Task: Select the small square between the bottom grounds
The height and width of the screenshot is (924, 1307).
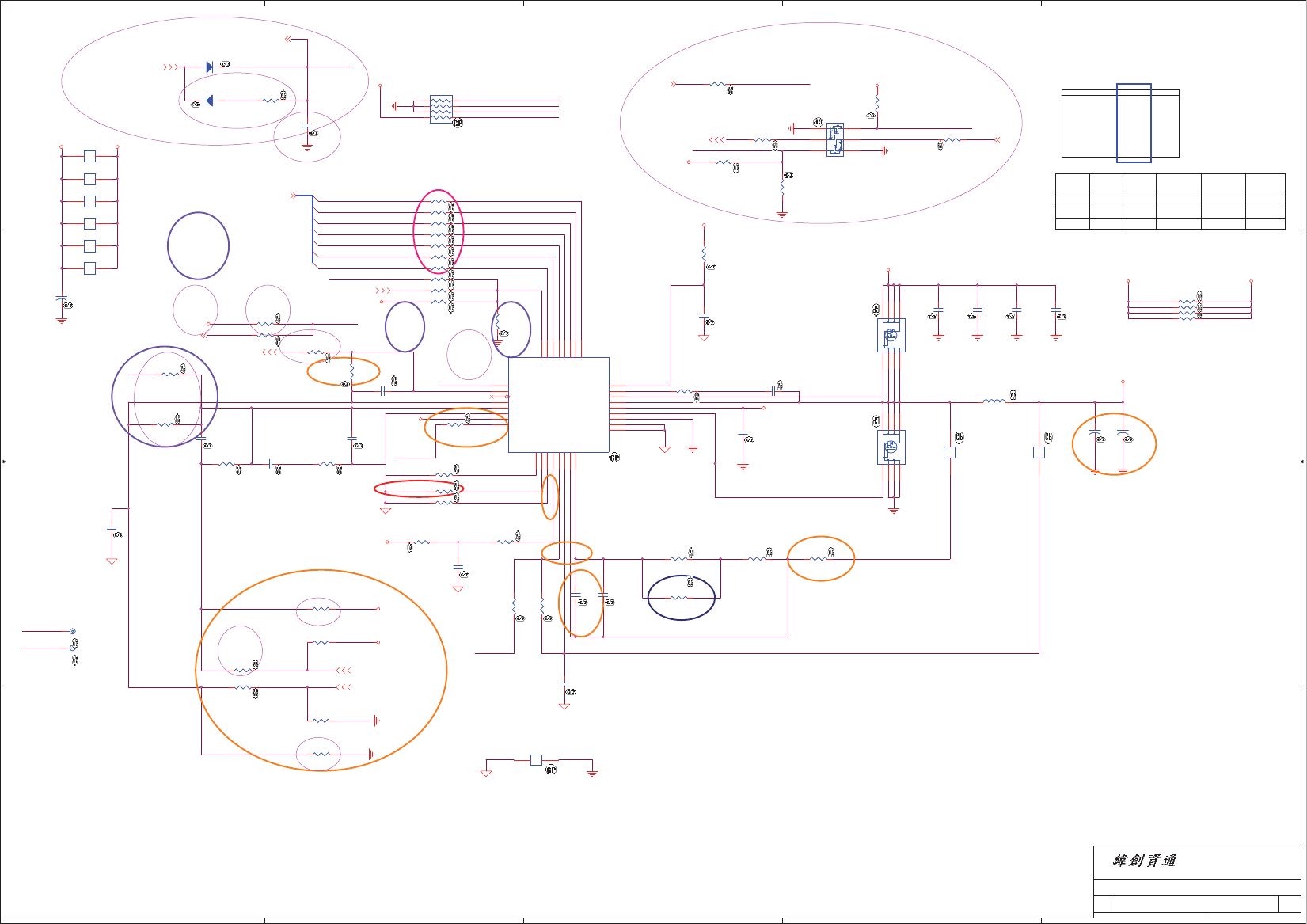Action: [536, 760]
